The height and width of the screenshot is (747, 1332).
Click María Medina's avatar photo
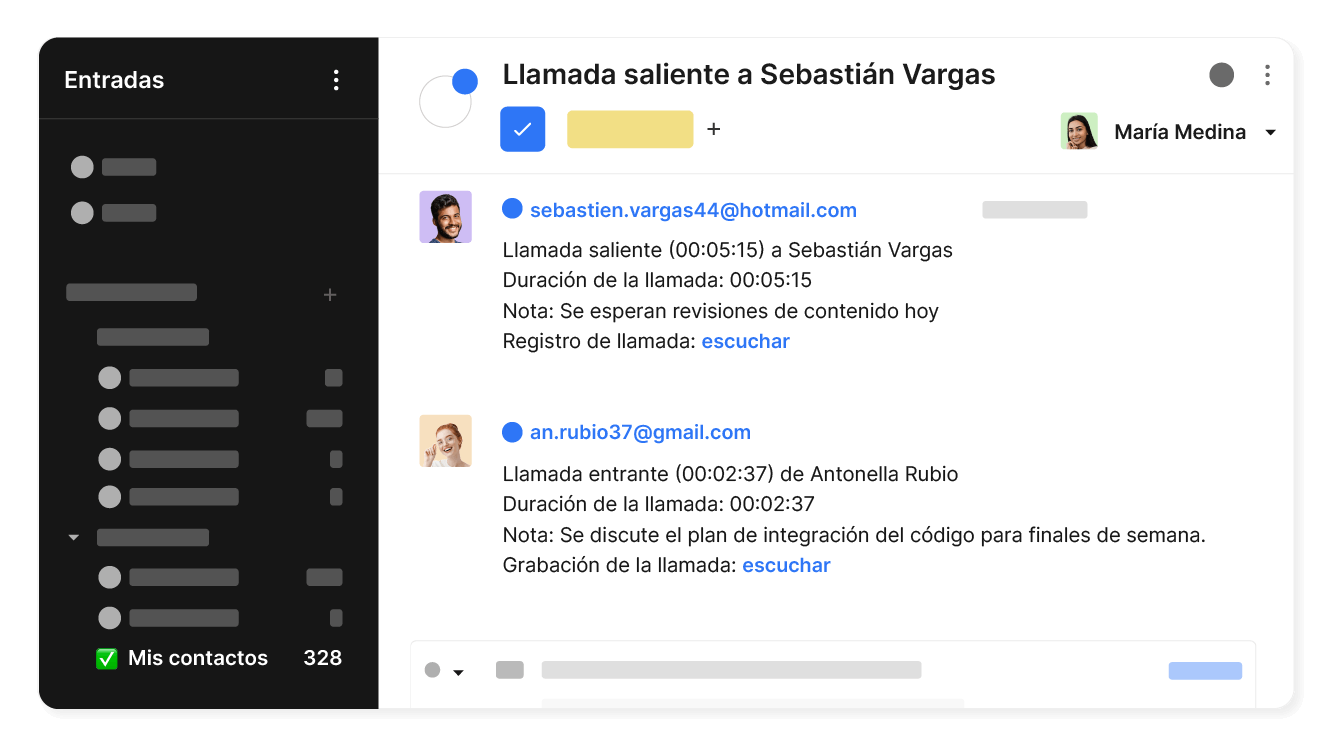pos(1079,131)
